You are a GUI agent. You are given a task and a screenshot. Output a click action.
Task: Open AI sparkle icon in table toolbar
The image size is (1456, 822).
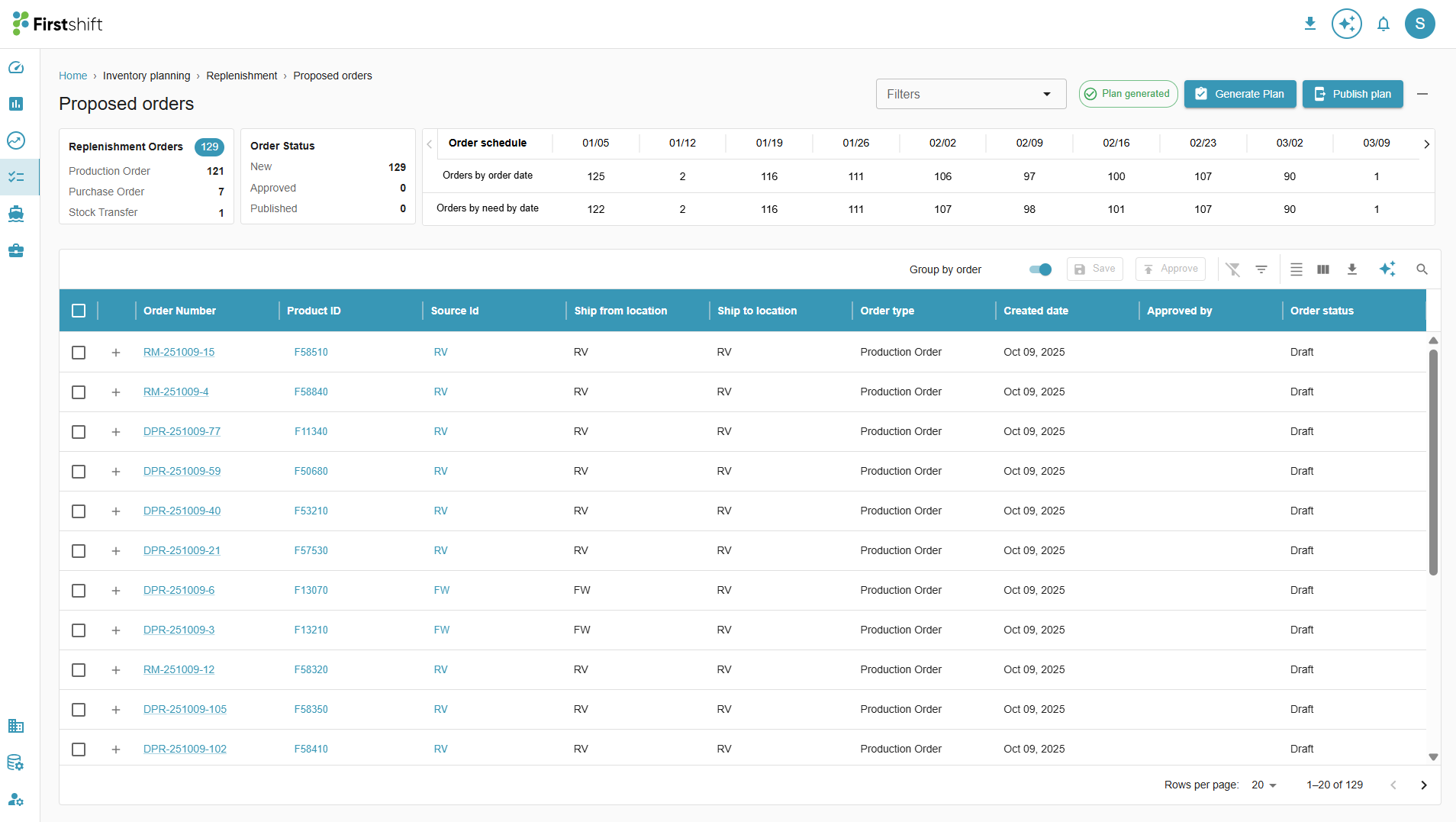(1387, 269)
